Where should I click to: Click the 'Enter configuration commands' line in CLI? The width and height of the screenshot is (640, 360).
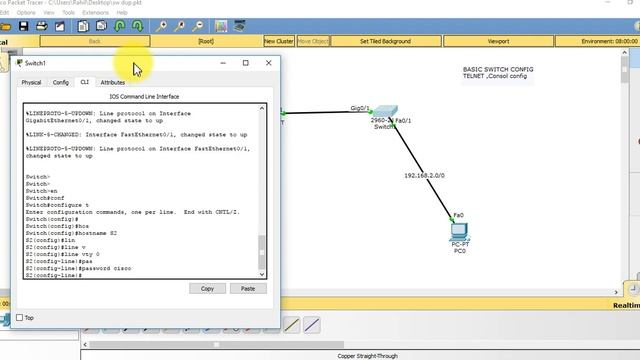133,212
